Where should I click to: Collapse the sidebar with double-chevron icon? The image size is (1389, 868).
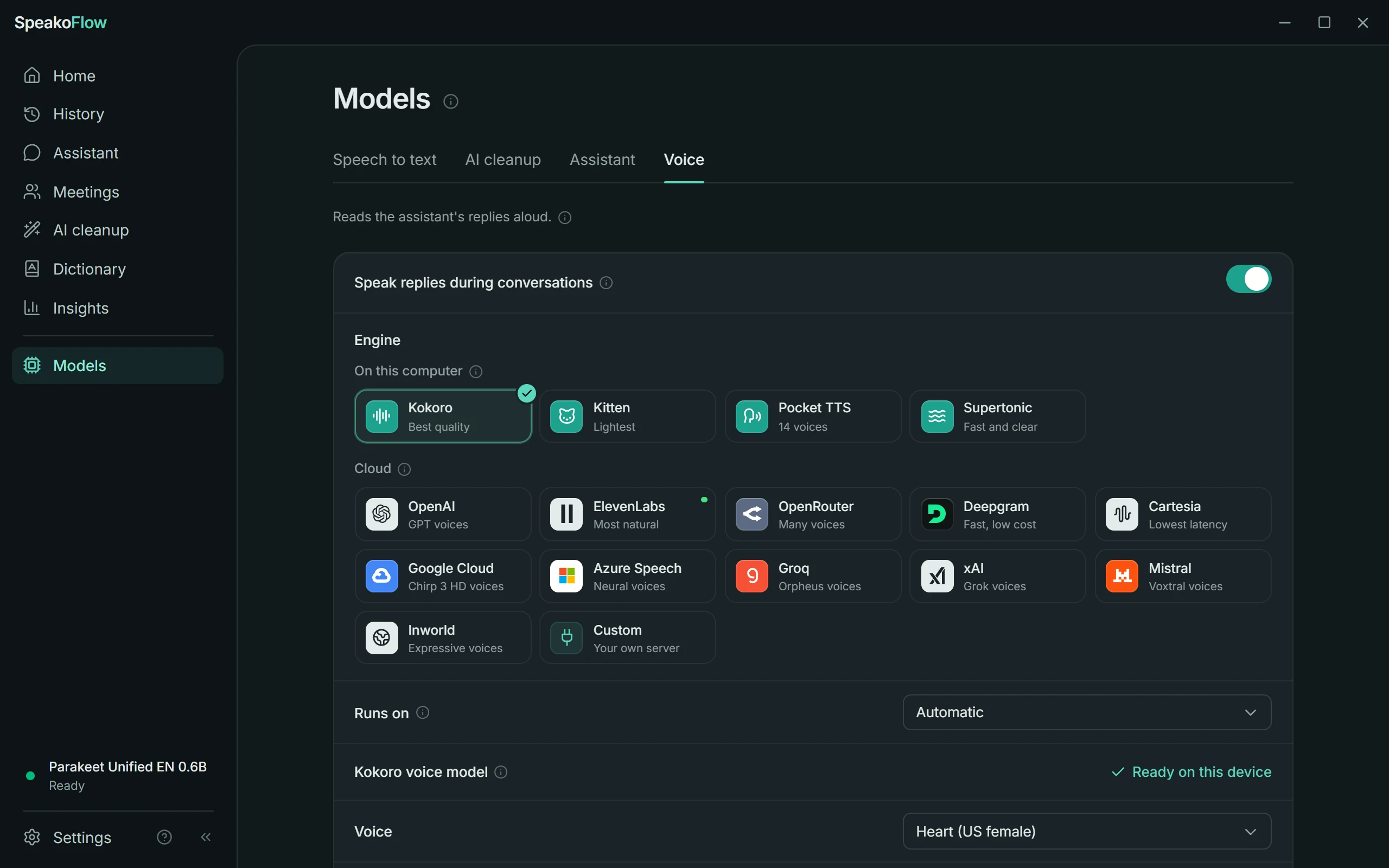coord(206,837)
